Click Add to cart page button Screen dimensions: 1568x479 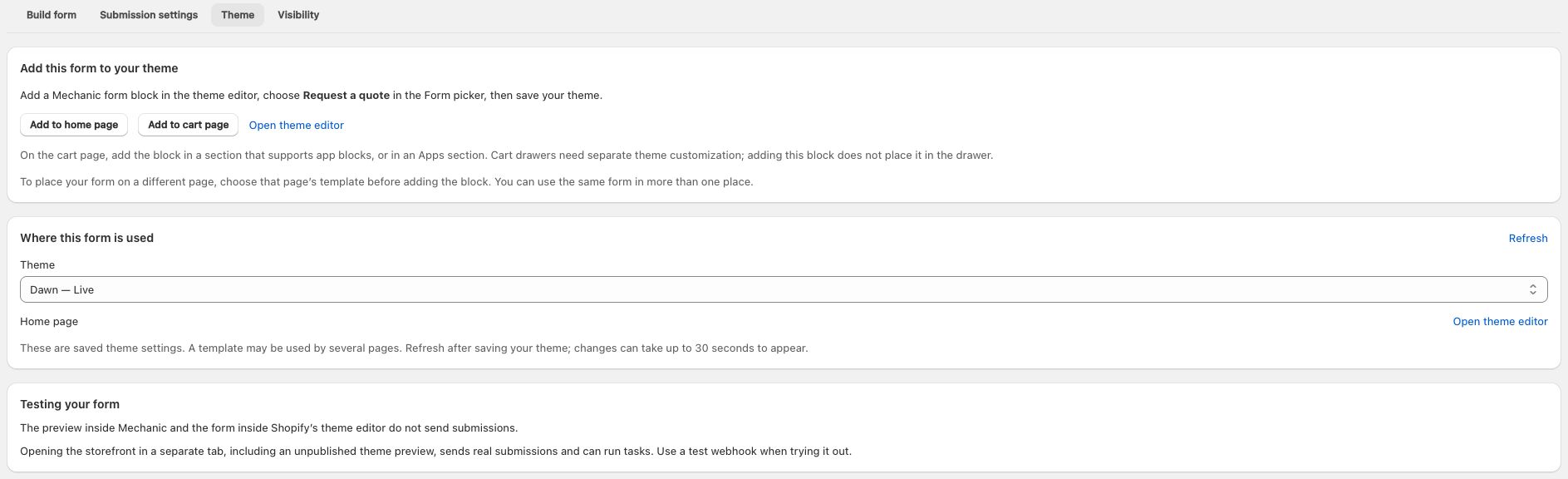click(189, 125)
